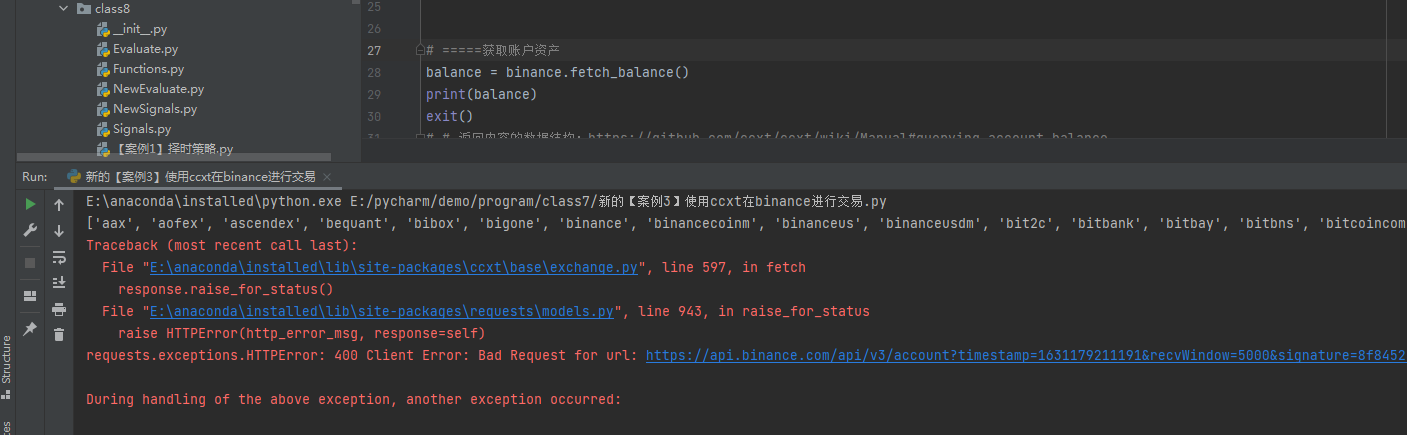Click the raise HTTPError console line

point(301,333)
